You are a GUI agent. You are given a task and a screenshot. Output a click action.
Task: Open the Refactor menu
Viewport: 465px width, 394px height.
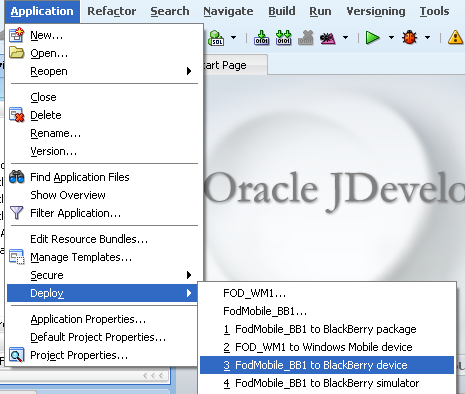[x=112, y=11]
